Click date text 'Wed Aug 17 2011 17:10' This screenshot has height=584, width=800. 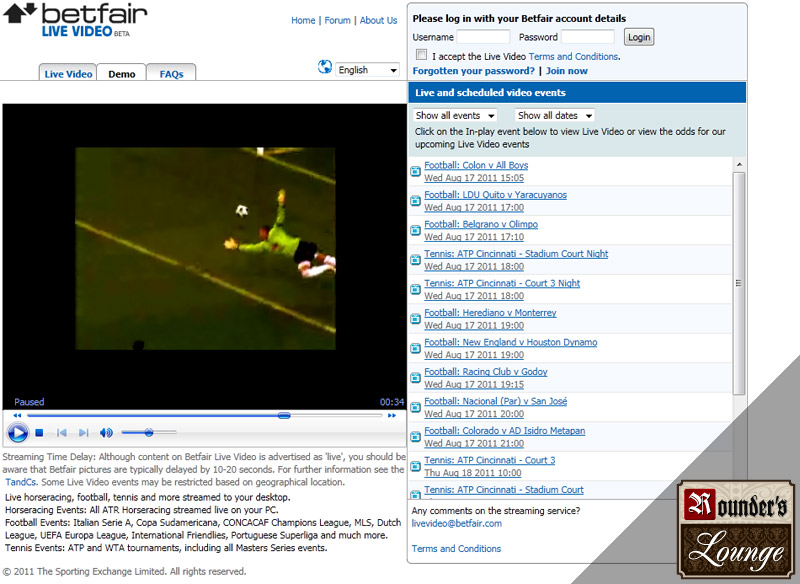[x=474, y=237]
